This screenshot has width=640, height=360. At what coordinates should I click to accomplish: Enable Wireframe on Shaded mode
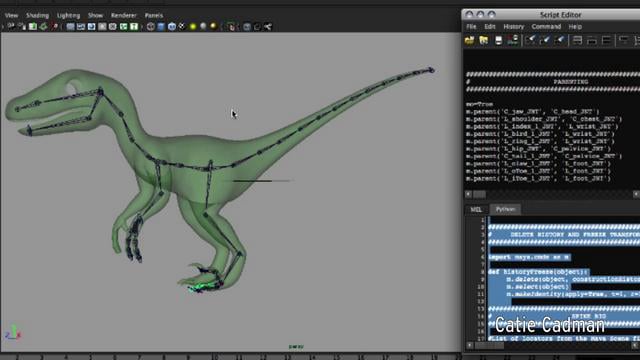(171, 27)
